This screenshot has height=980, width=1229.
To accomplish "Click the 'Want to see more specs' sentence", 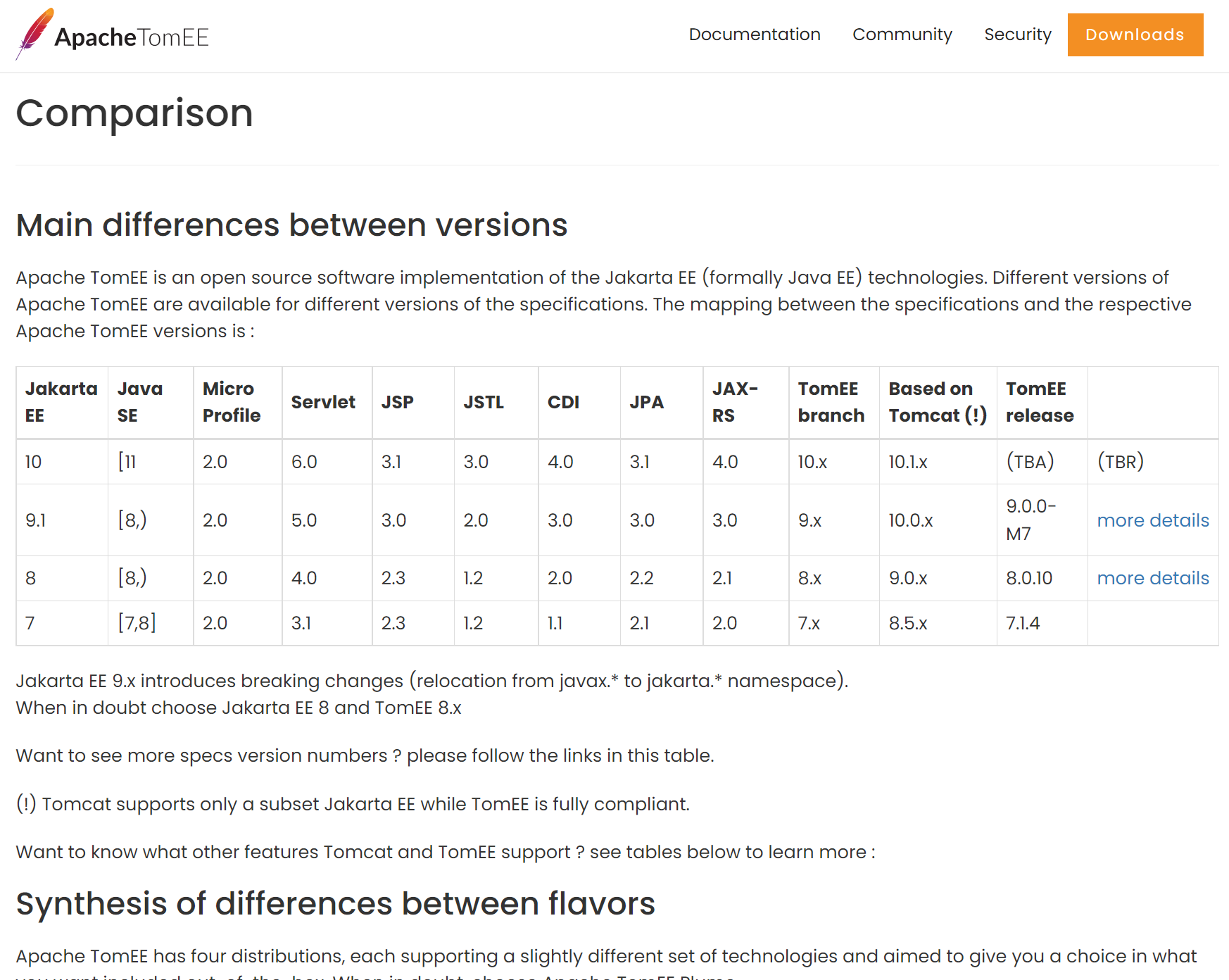I will (365, 755).
